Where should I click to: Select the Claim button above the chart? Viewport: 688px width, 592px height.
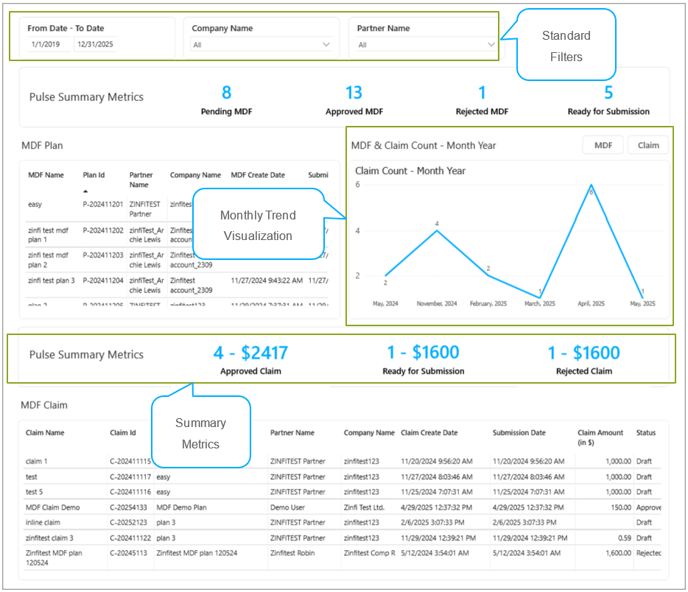[x=648, y=145]
